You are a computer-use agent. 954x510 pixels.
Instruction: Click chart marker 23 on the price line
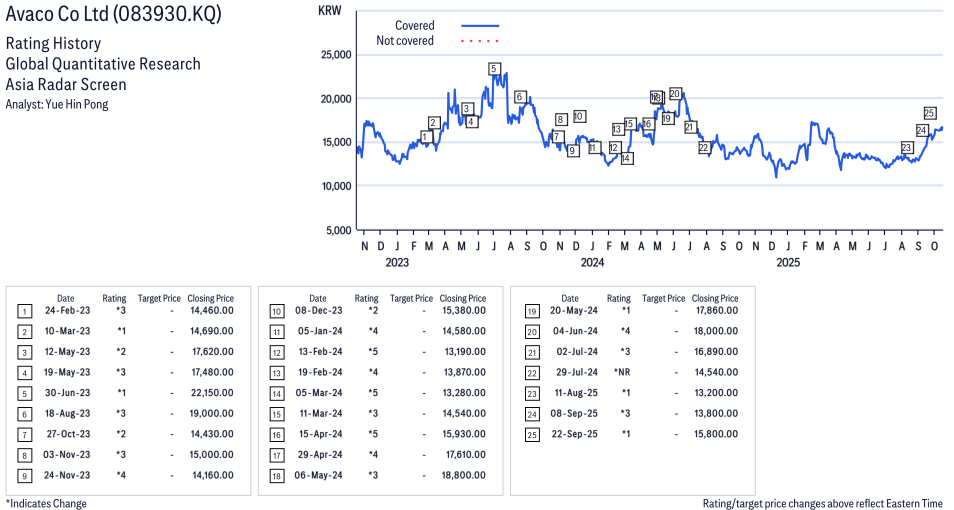click(x=907, y=148)
